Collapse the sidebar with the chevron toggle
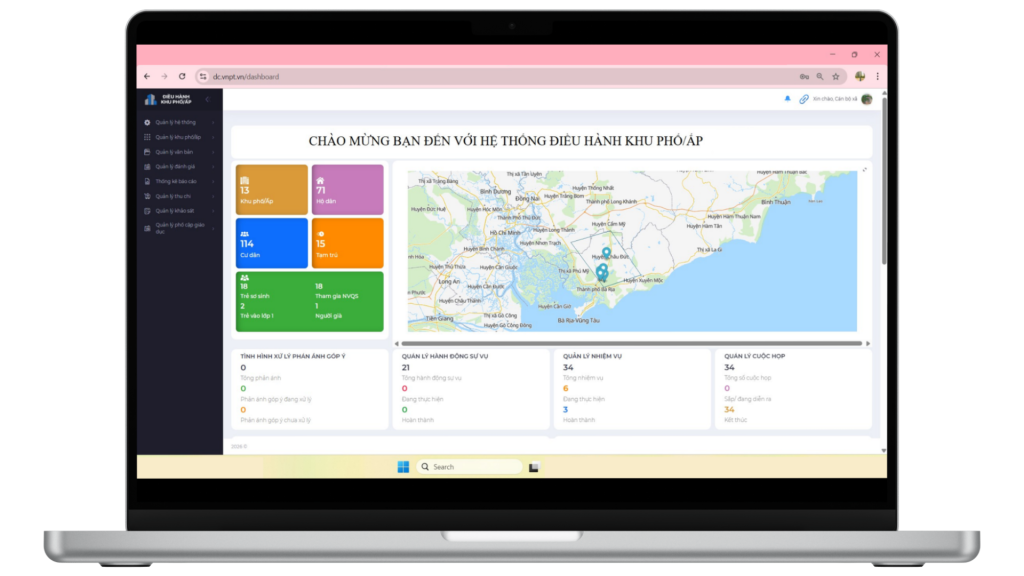 (208, 99)
